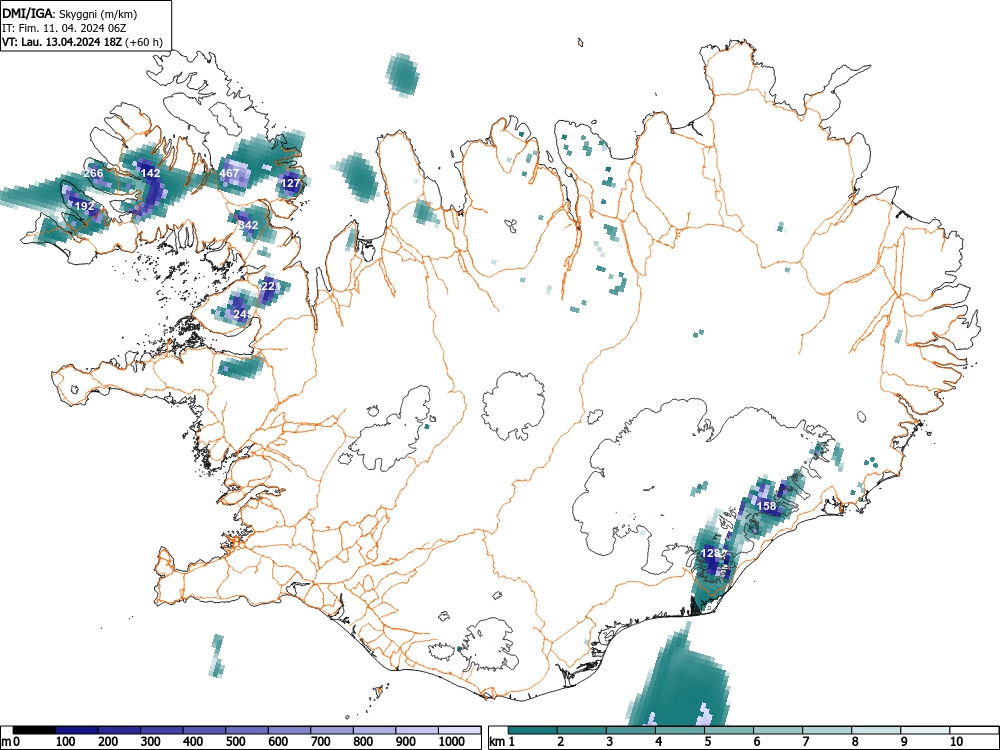Click the '500' label on the meter scale
Viewport: 1000px width, 750px height.
(236, 742)
